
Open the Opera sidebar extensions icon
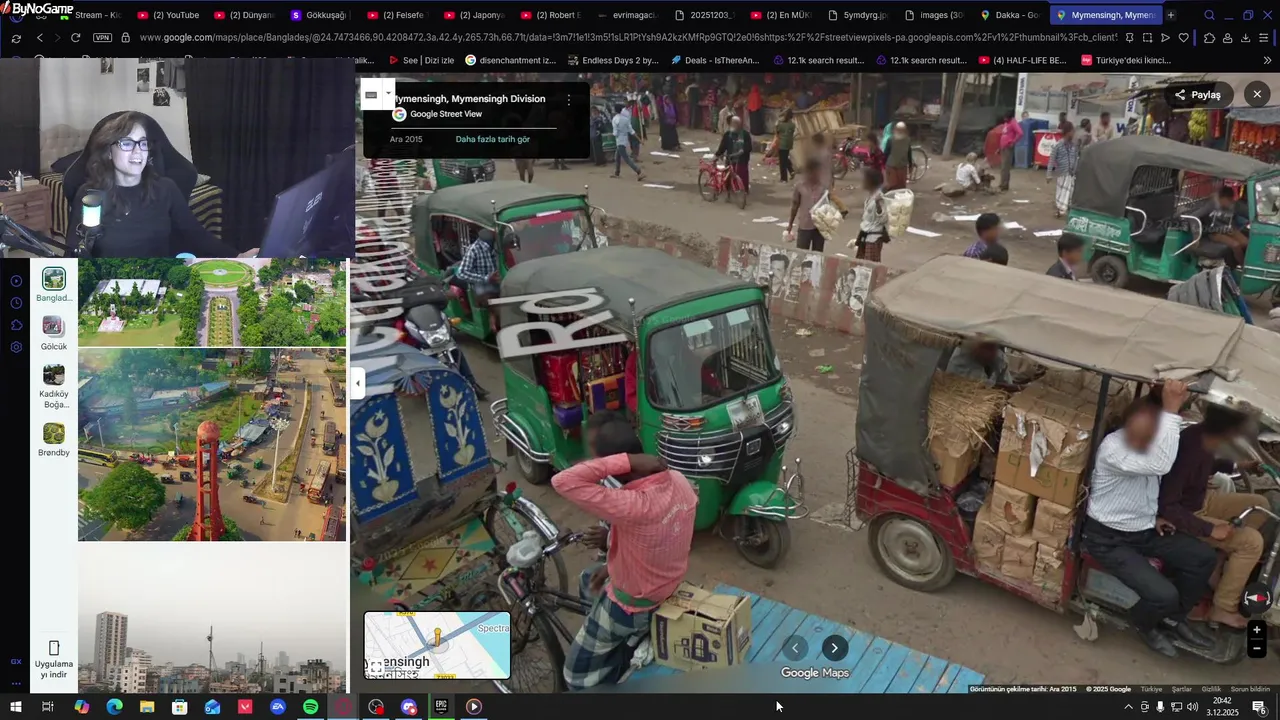[16, 325]
